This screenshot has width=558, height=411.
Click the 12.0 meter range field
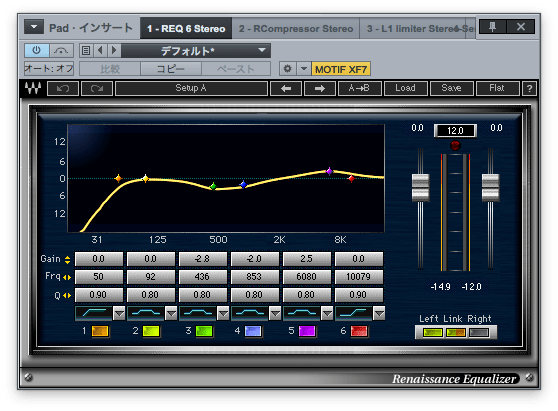(x=455, y=131)
